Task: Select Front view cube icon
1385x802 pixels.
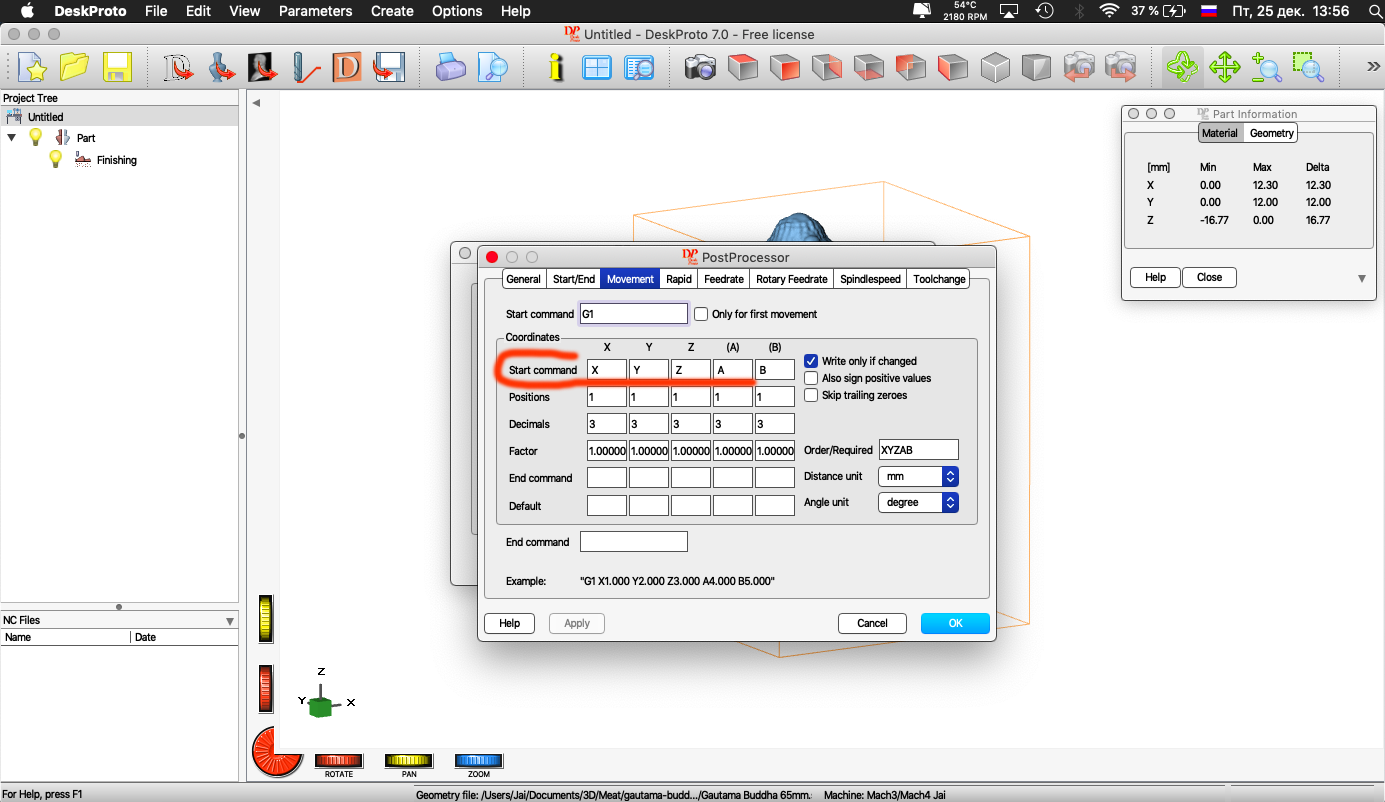Action: pos(785,68)
